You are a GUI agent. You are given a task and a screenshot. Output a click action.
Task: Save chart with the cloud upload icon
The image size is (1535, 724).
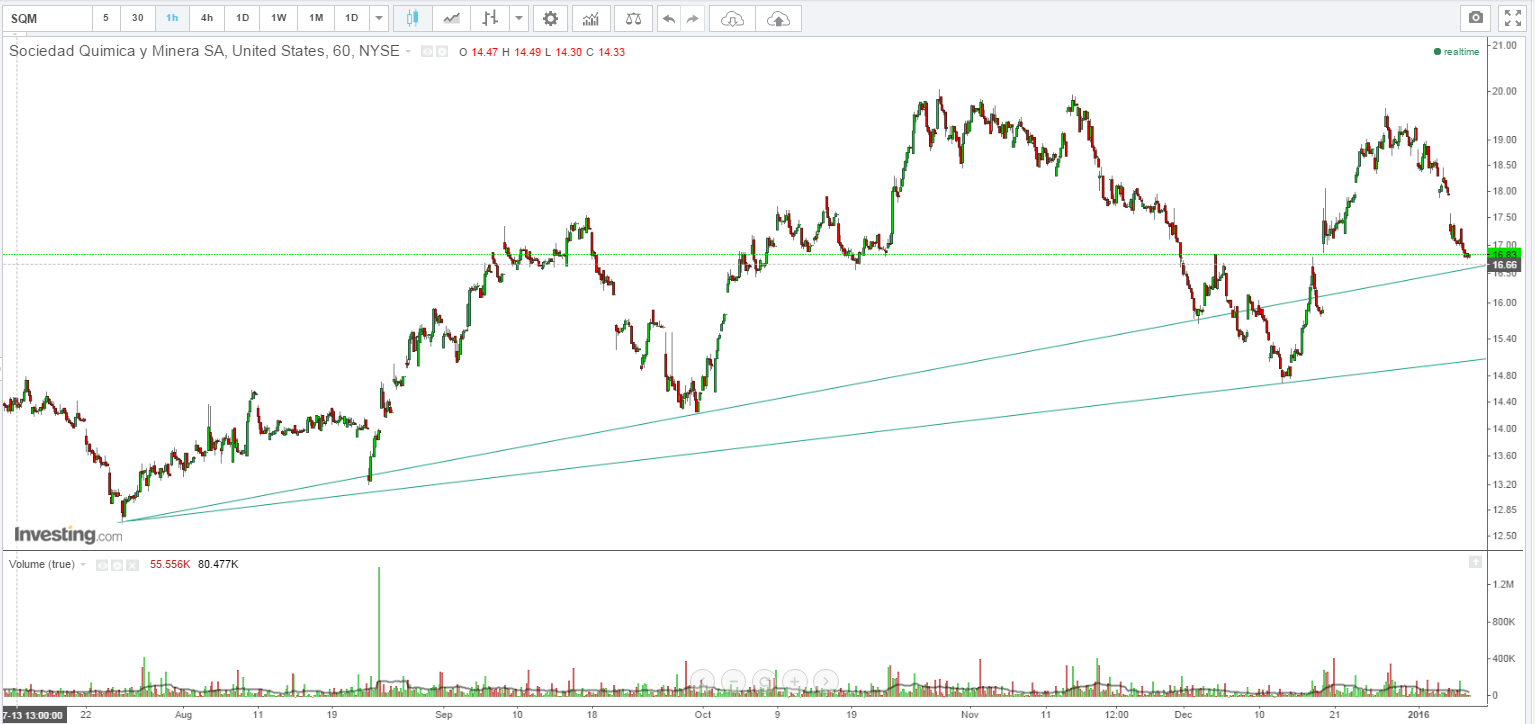778,18
